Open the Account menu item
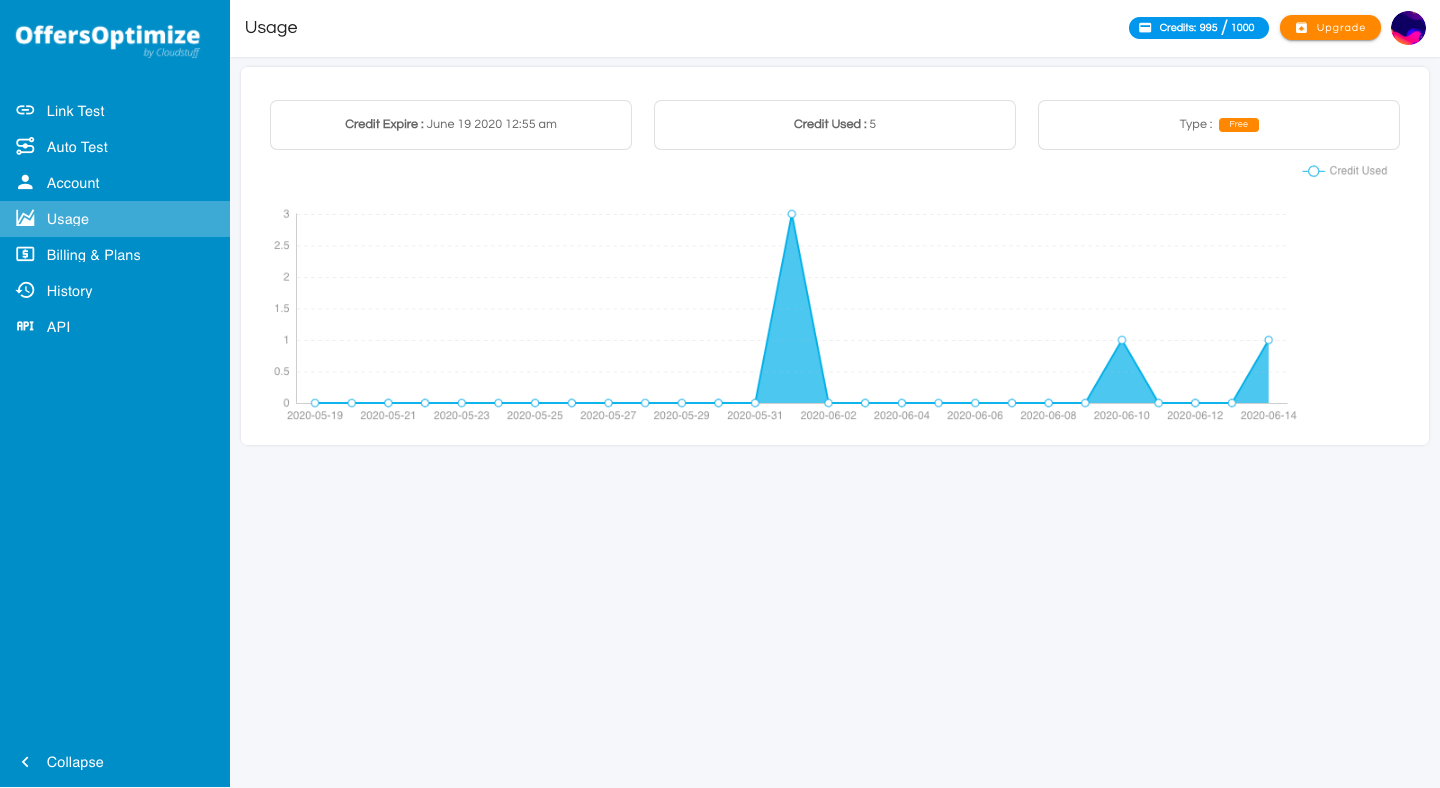1440x788 pixels. 115,183
